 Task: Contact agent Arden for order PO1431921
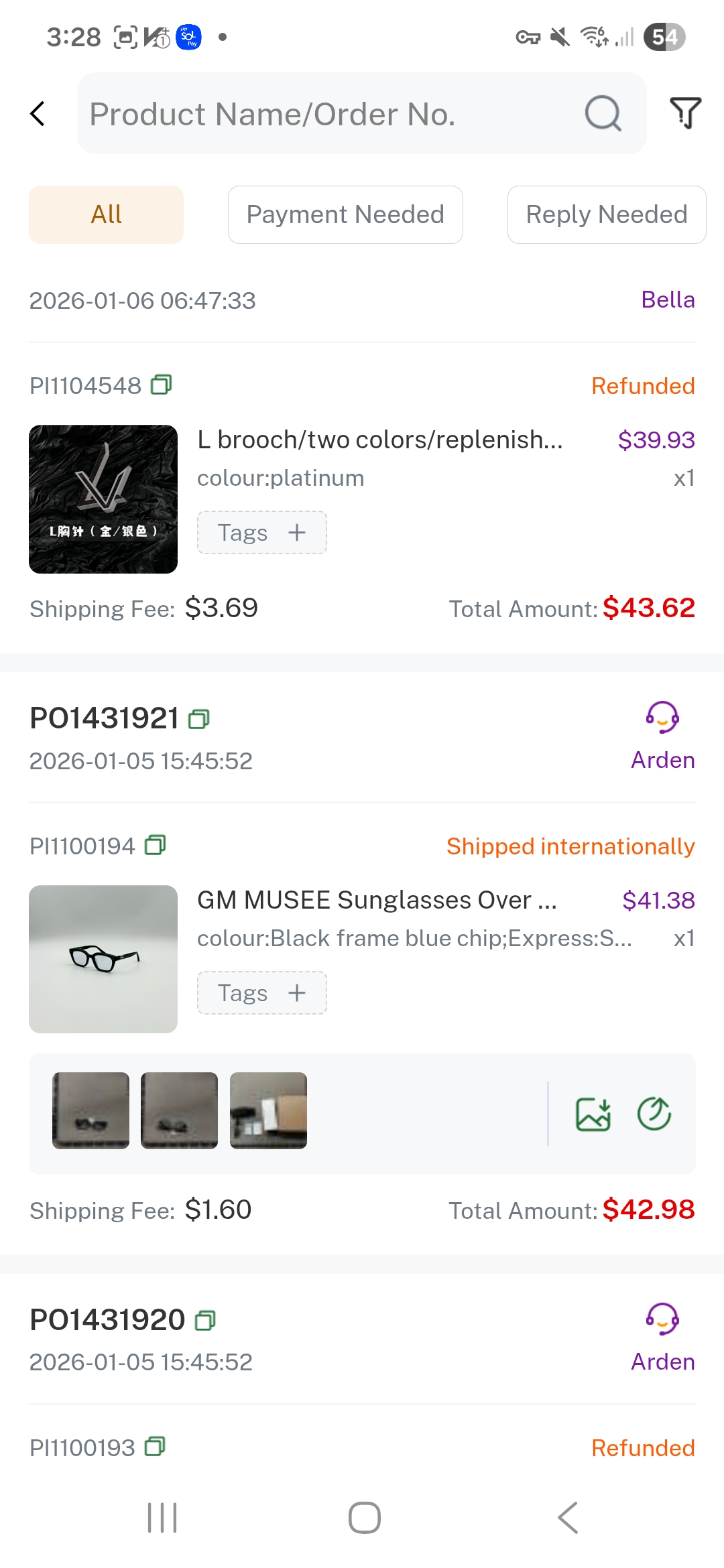662,718
